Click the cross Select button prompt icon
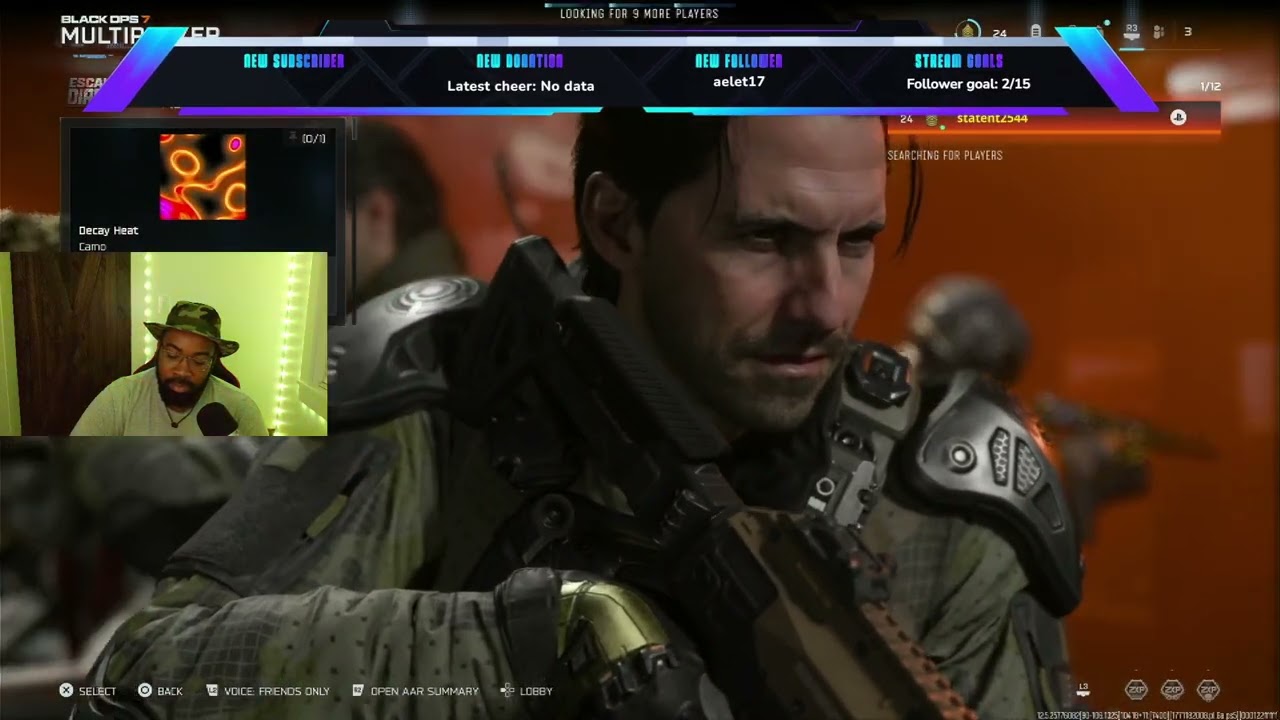1280x720 pixels. pos(66,691)
